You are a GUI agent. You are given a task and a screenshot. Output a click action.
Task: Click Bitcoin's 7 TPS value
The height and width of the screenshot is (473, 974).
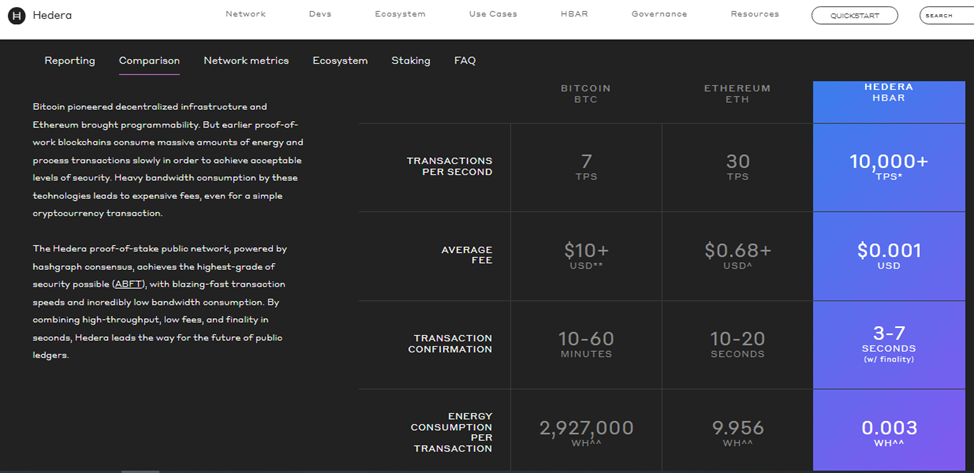pyautogui.click(x=586, y=167)
